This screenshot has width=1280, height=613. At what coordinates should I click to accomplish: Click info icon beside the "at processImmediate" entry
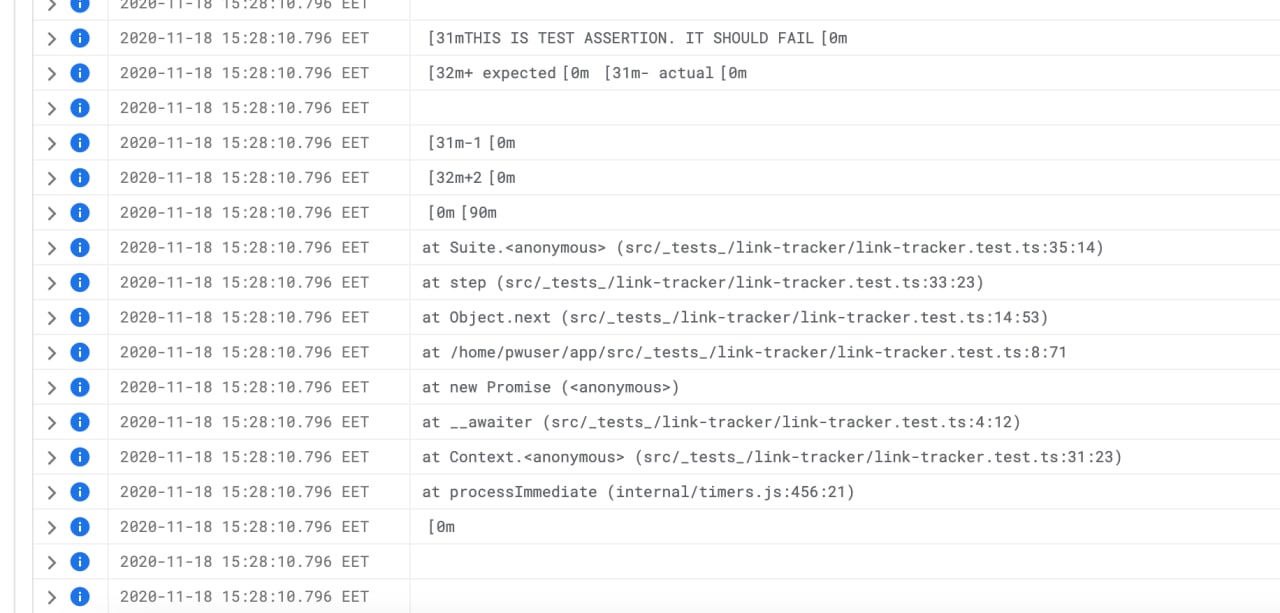point(80,492)
